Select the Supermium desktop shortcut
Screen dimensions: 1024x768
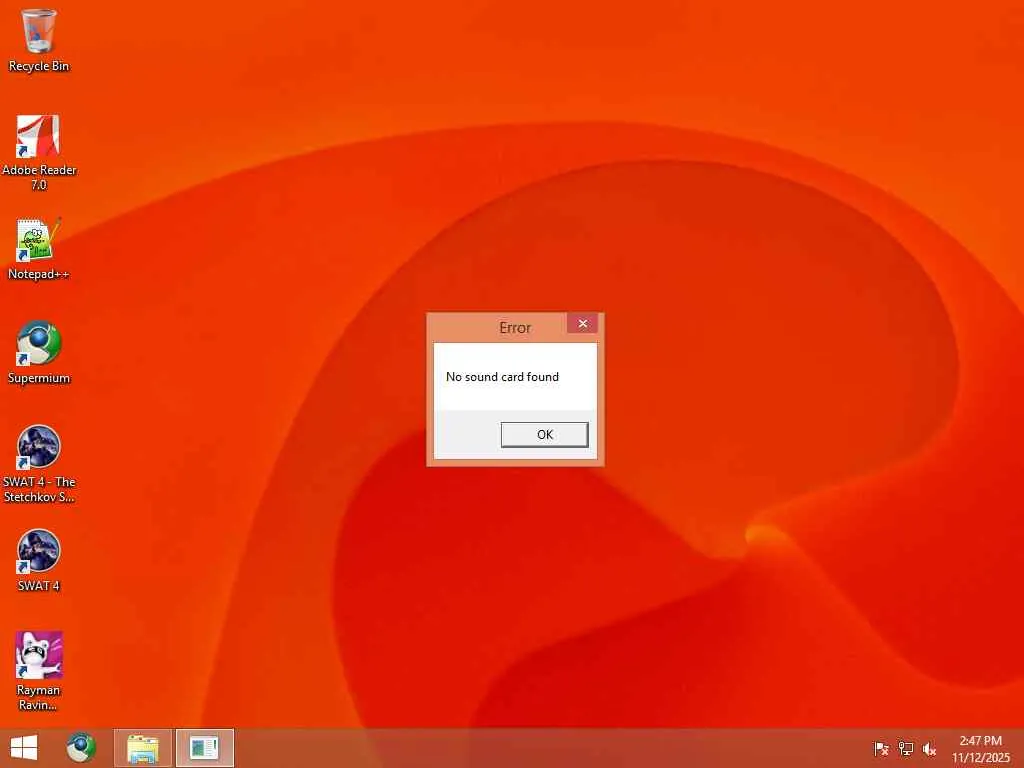point(39,353)
